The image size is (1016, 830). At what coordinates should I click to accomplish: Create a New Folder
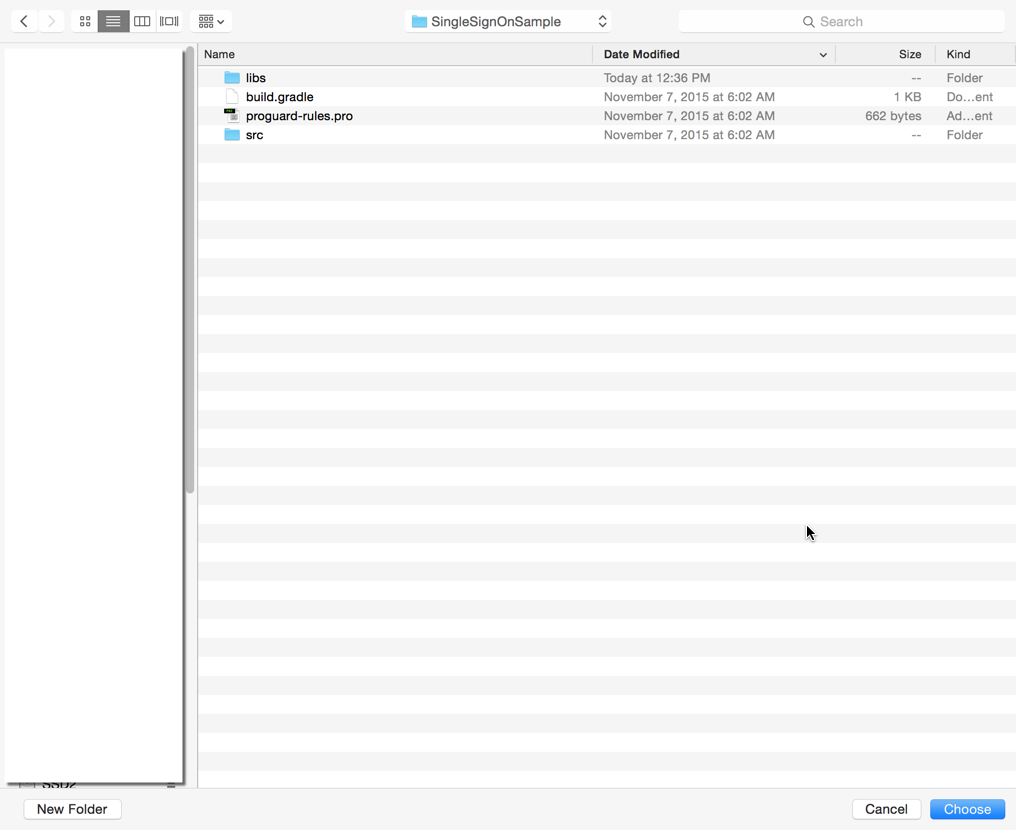73,809
